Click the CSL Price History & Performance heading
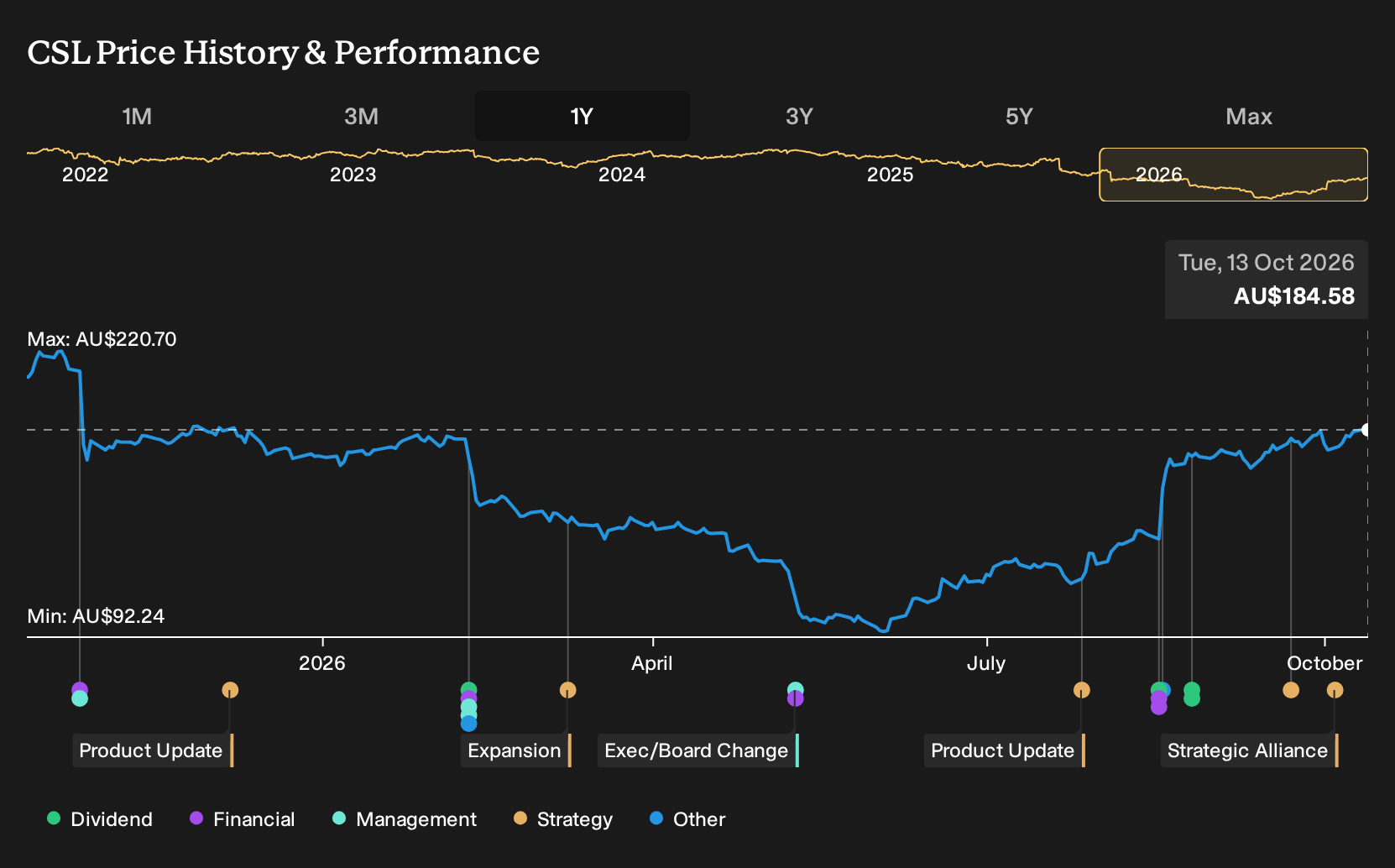The height and width of the screenshot is (868, 1395). point(284,52)
